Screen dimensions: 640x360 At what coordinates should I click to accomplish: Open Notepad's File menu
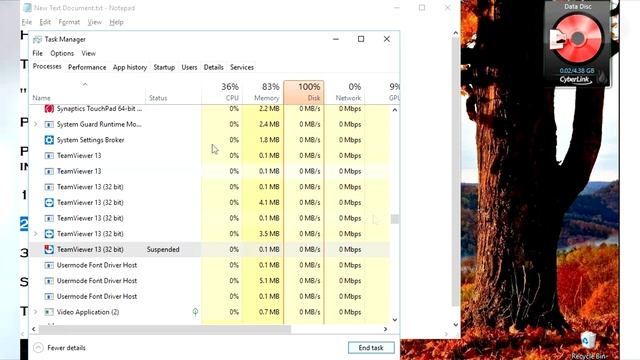27,22
